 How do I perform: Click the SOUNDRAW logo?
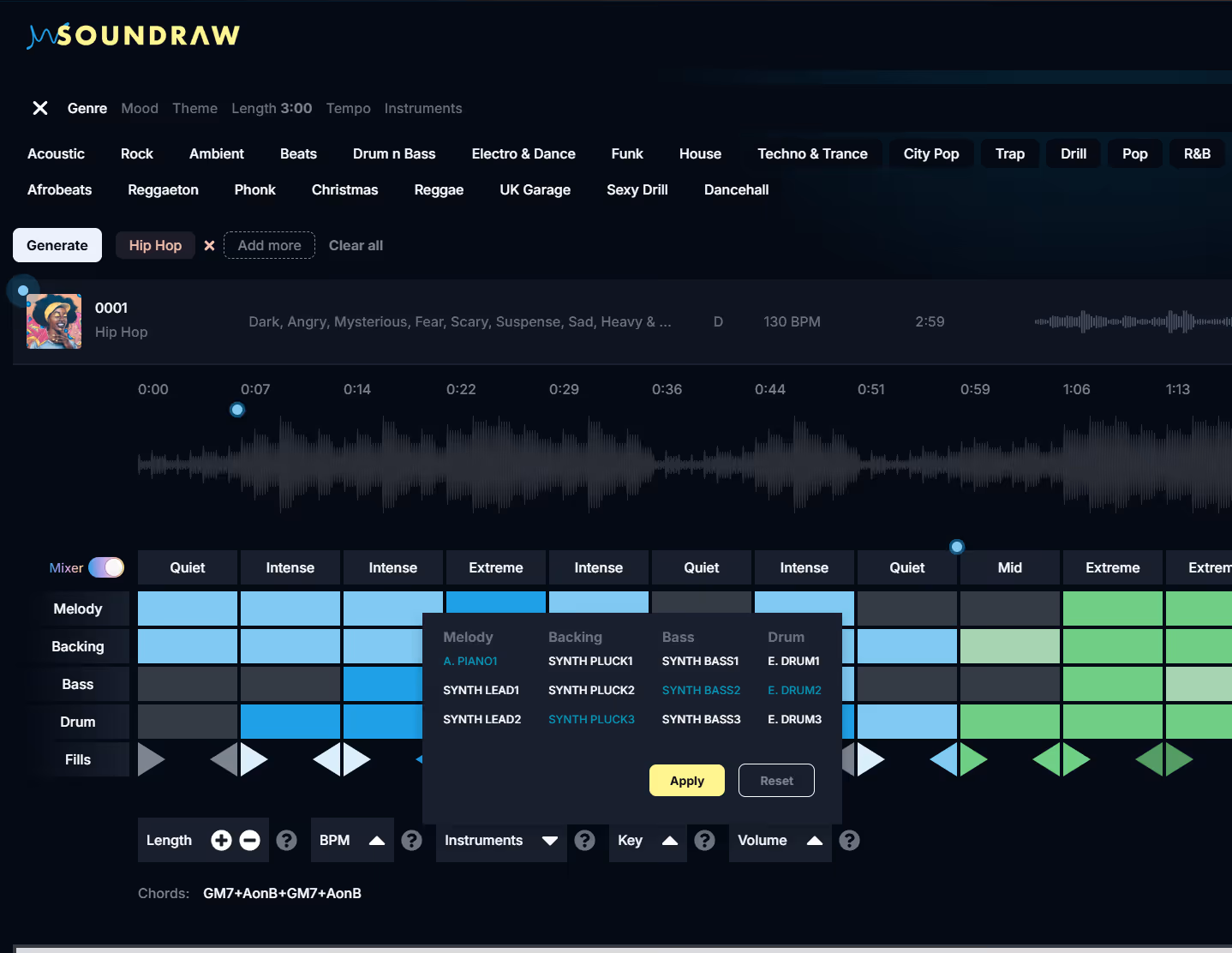(x=134, y=35)
